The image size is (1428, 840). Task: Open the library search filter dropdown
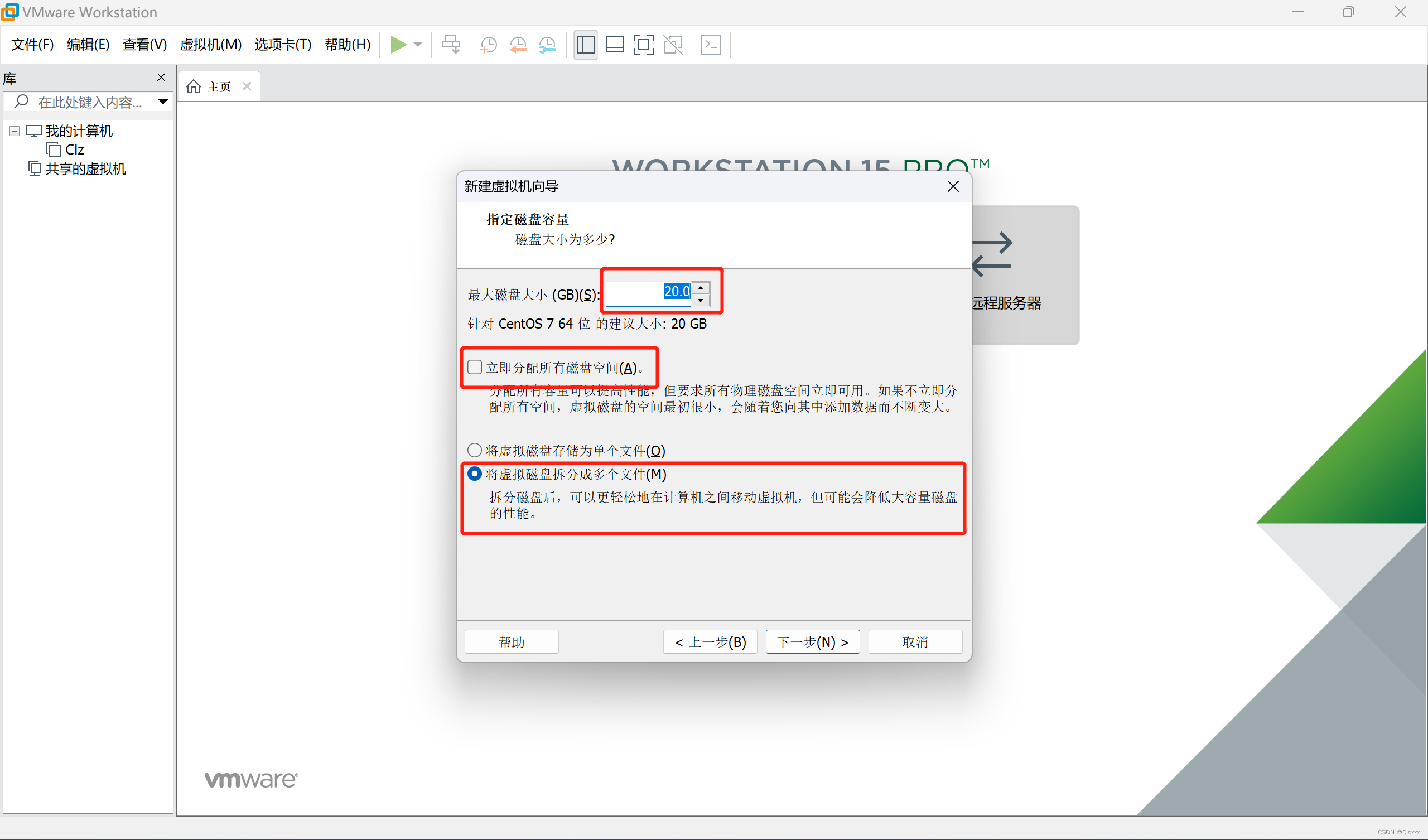click(x=163, y=102)
